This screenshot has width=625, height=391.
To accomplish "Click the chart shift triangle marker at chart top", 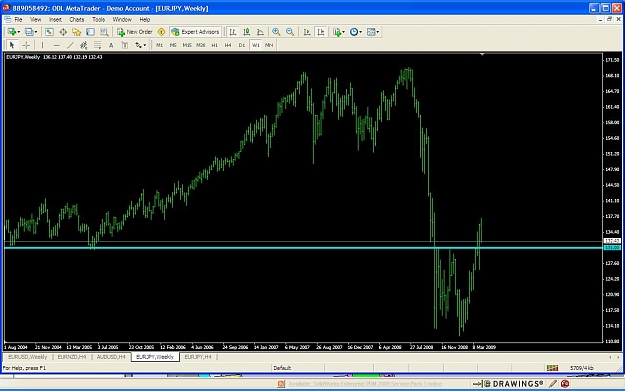I will [482, 54].
